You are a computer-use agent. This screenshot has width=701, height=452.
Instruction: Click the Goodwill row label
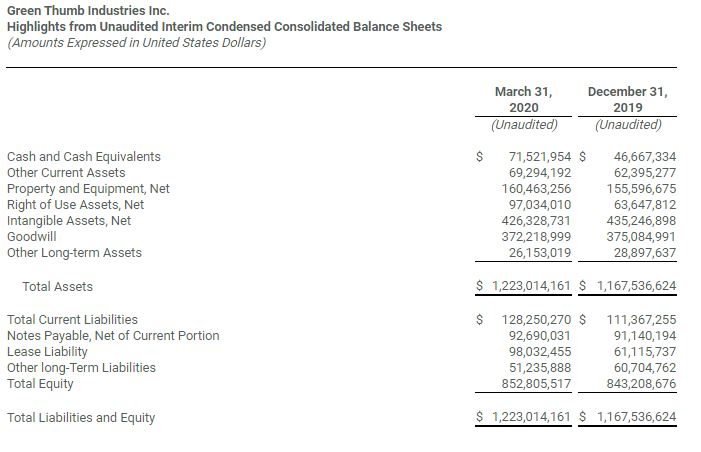[x=32, y=237]
